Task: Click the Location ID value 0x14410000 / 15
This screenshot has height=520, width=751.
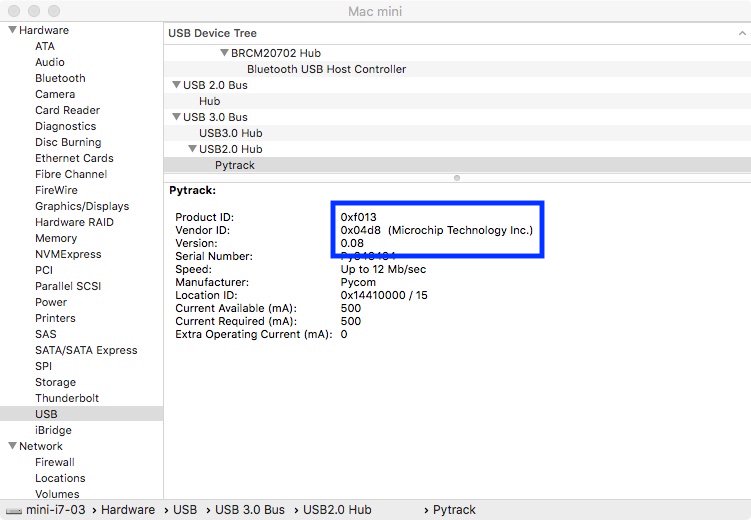Action: point(384,295)
